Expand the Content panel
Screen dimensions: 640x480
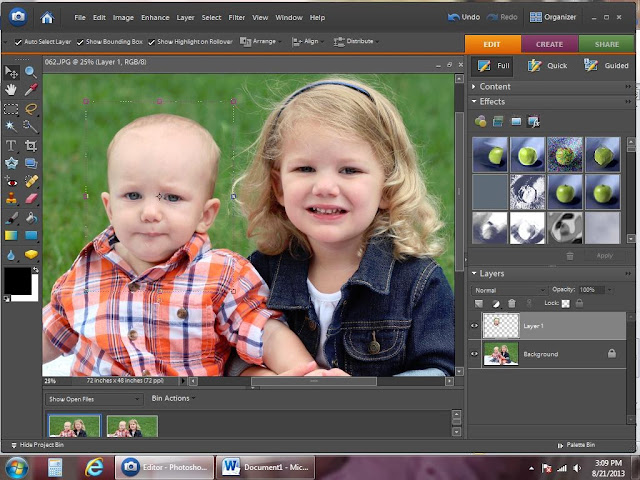click(494, 87)
